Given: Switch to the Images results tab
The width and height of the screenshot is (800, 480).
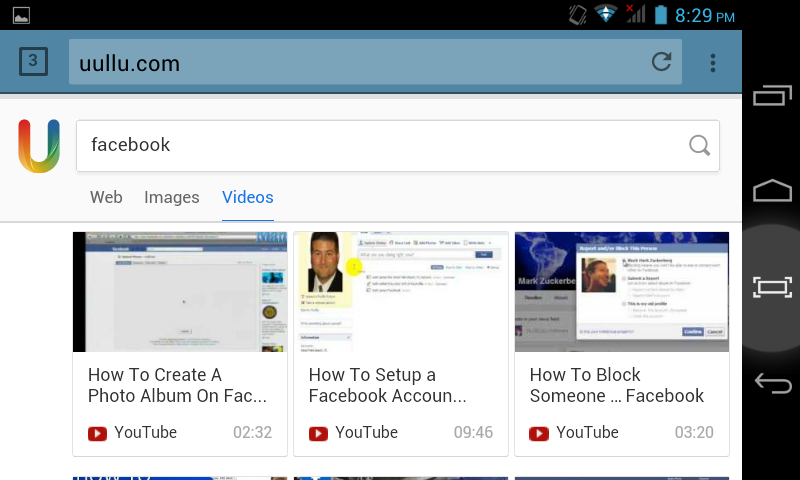Looking at the screenshot, I should pyautogui.click(x=171, y=197).
